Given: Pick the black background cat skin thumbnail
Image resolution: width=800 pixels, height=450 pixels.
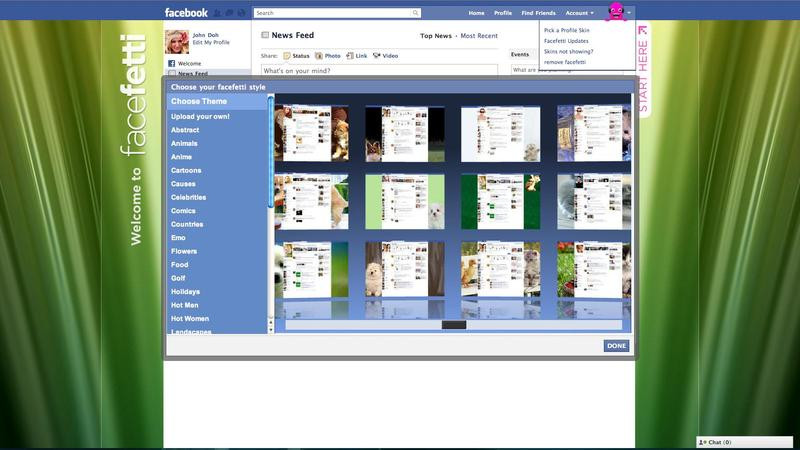Looking at the screenshot, I should click(405, 134).
